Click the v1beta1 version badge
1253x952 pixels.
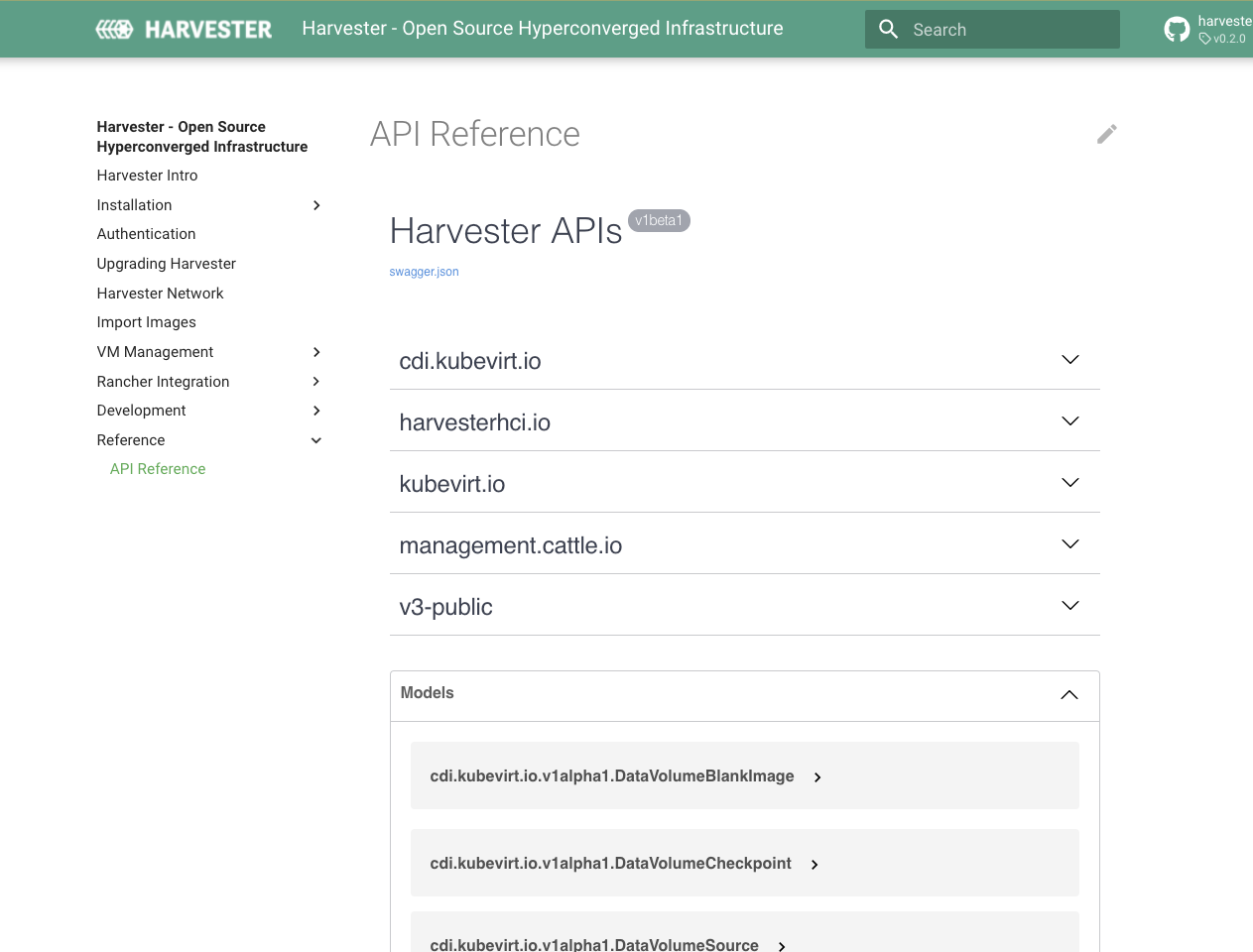(x=659, y=220)
